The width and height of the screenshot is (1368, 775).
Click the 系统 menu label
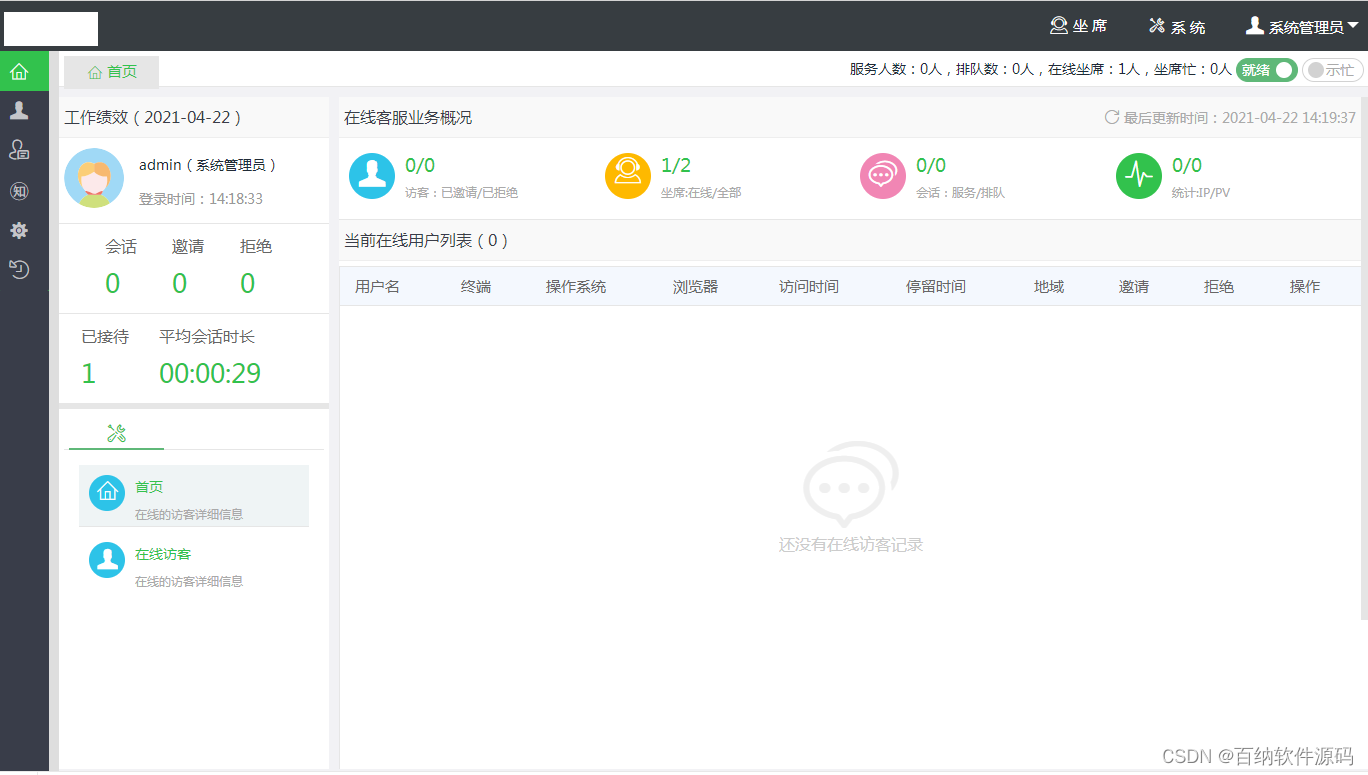tap(1188, 27)
